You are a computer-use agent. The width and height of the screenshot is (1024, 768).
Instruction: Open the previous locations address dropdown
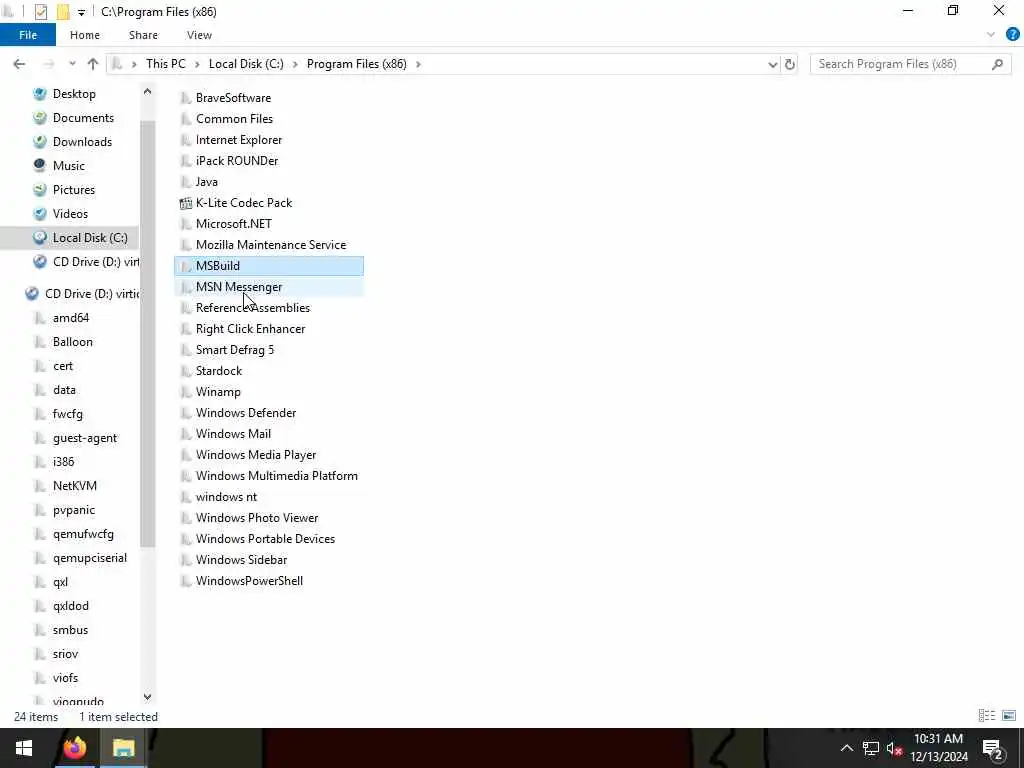773,64
